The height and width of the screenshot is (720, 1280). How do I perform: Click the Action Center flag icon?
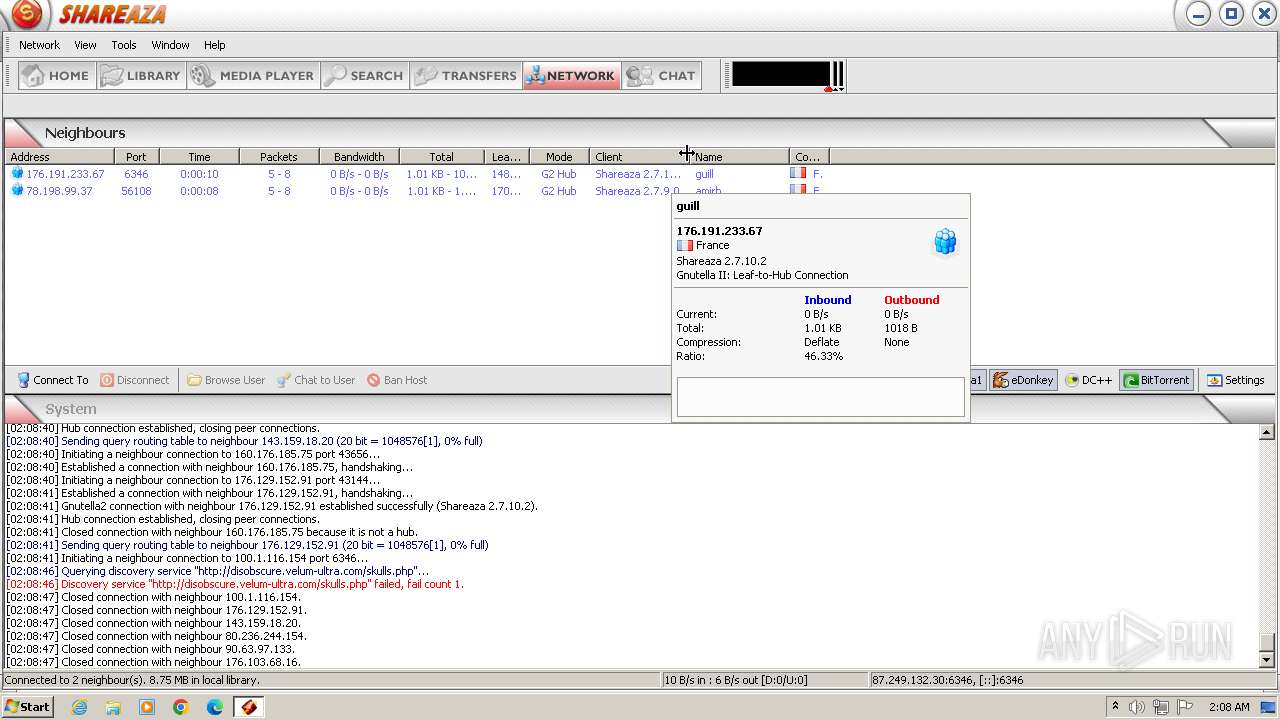point(1183,707)
